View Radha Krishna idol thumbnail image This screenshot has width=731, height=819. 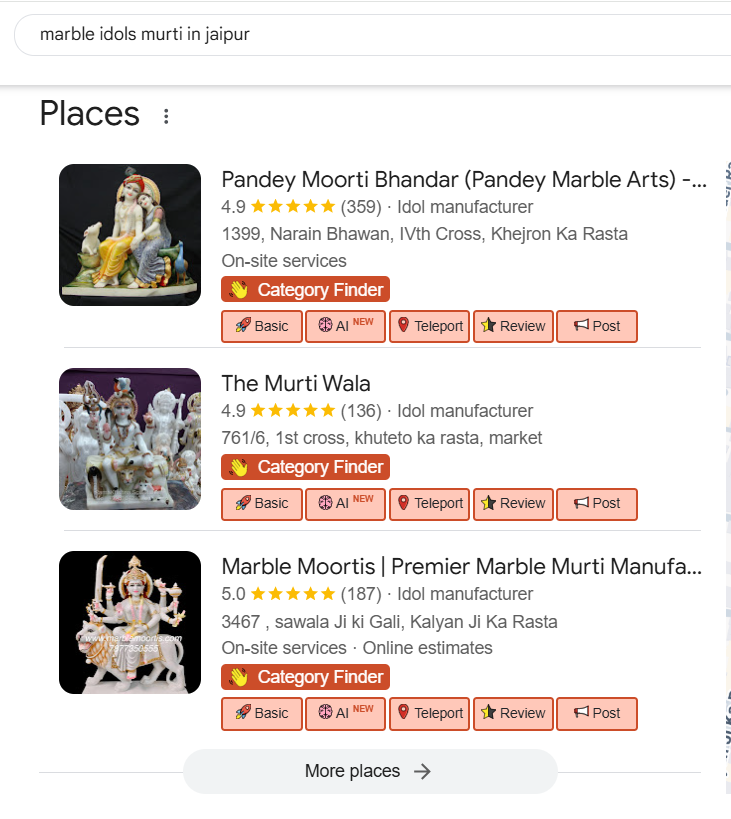[x=130, y=235]
